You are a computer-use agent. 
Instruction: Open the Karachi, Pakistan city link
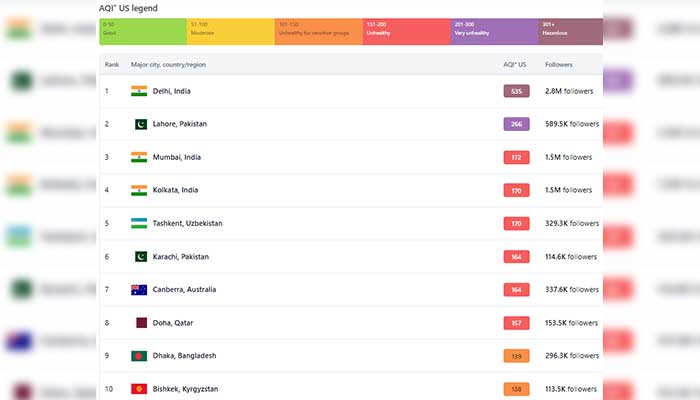182,256
